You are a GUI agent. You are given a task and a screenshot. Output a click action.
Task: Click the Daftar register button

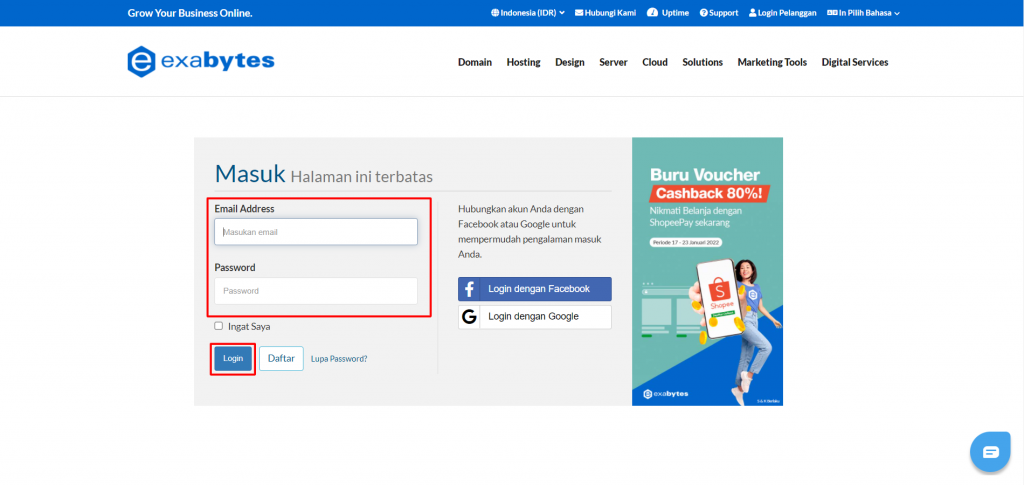pyautogui.click(x=281, y=358)
